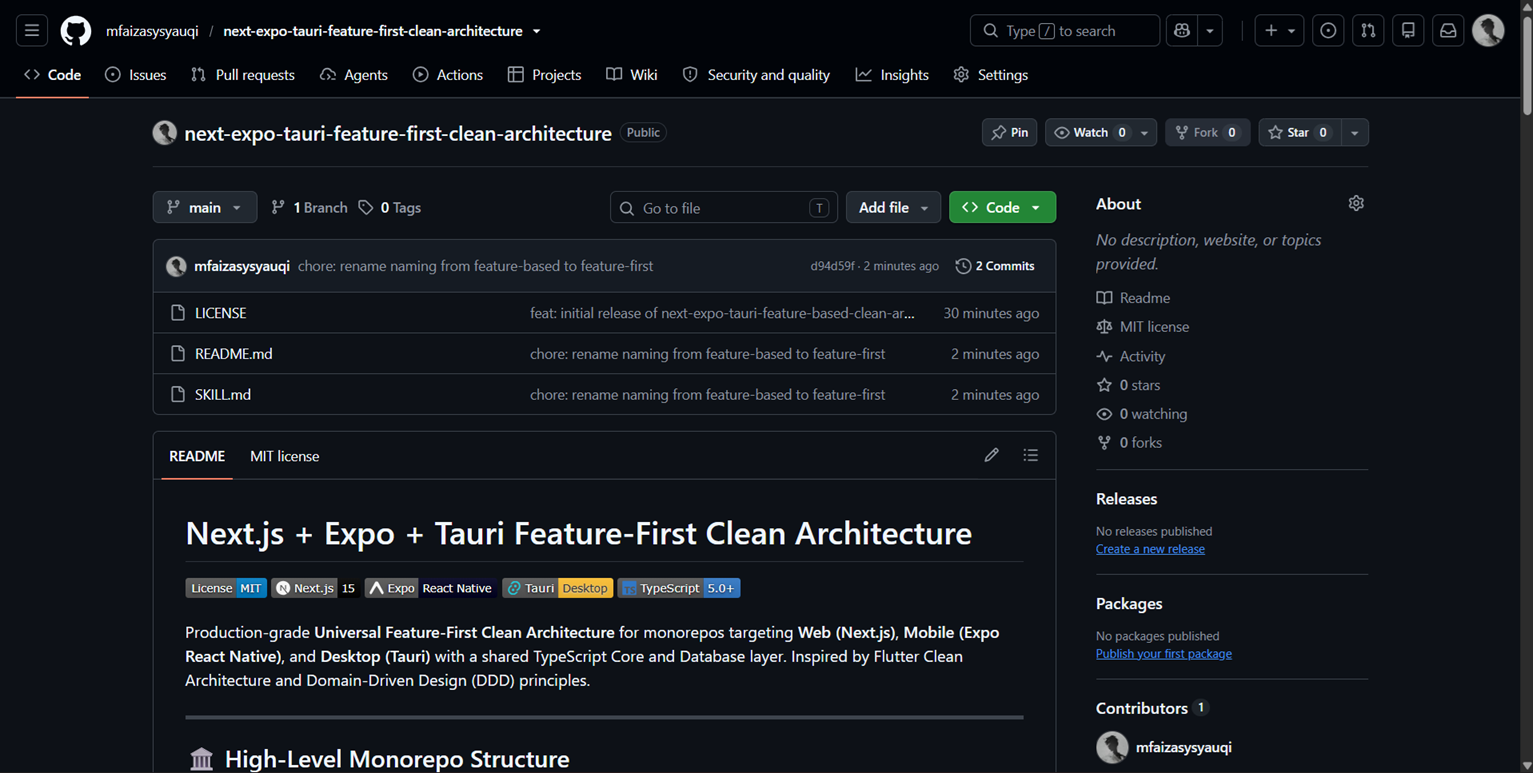Screen dimensions: 1533x773
Task: Star this repository
Action: coord(1298,132)
